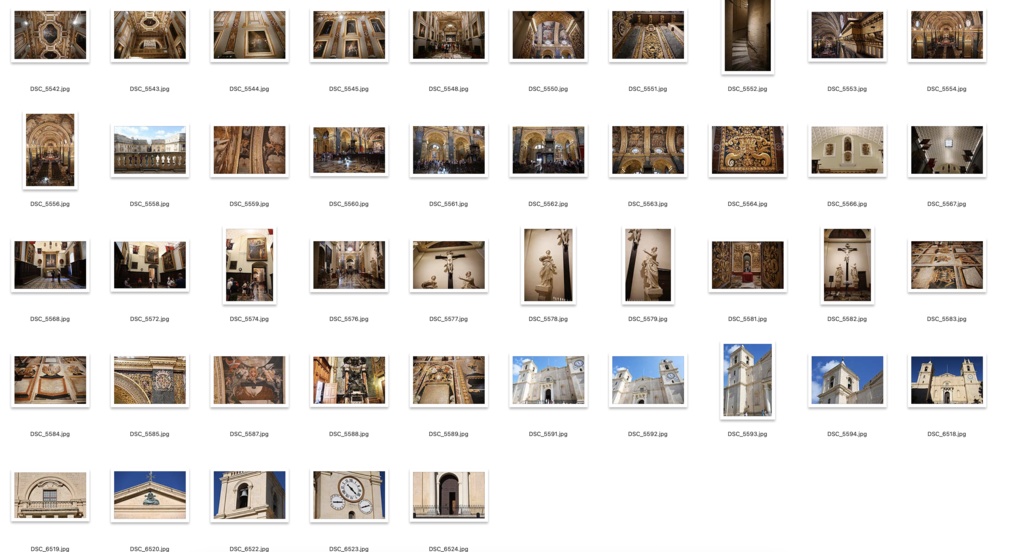This screenshot has height=552, width=1024.
Task: Pick the DSC_5589.jpg thumbnail
Action: [x=449, y=380]
